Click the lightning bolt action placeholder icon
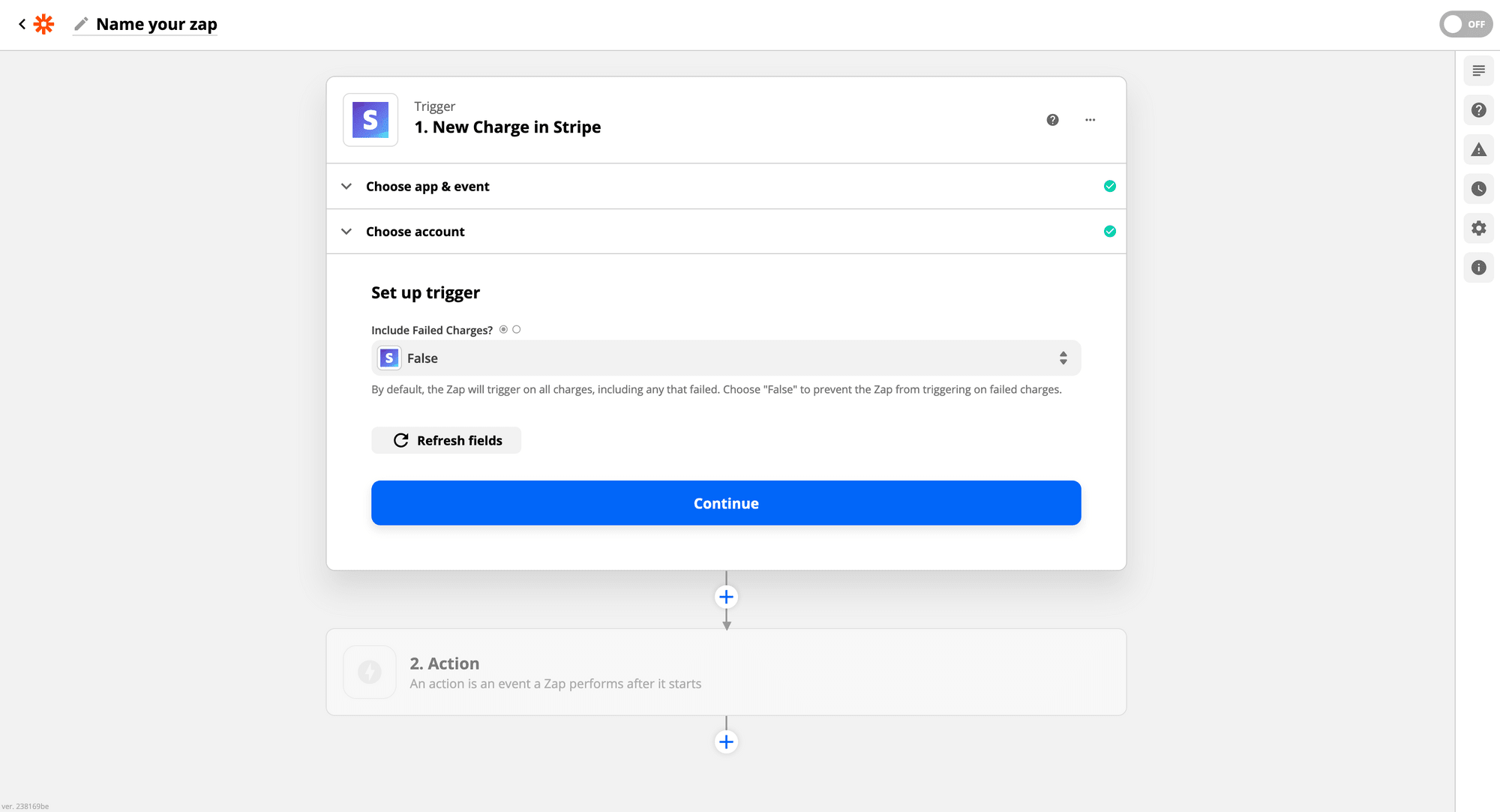This screenshot has height=812, width=1500. (370, 672)
